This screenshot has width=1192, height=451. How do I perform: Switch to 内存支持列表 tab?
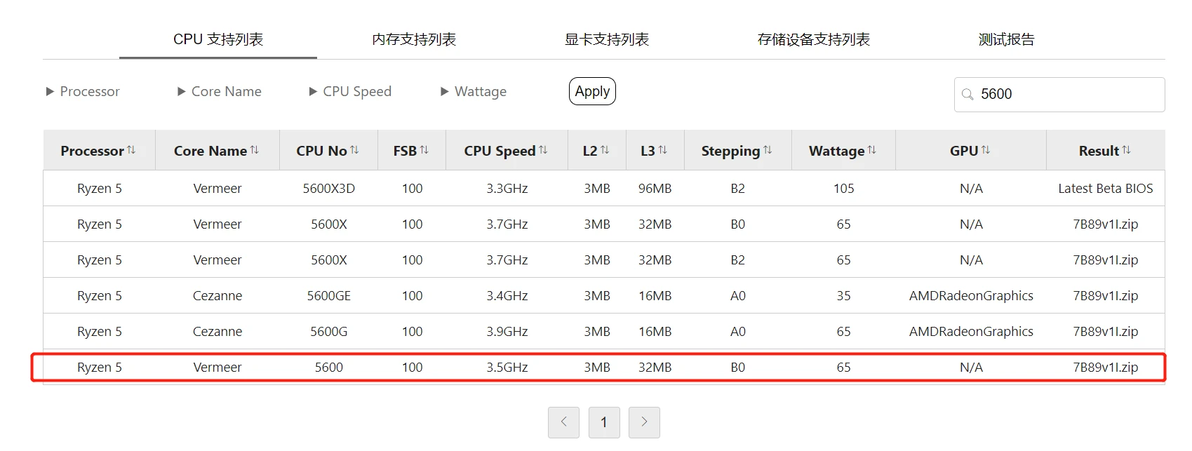(414, 40)
